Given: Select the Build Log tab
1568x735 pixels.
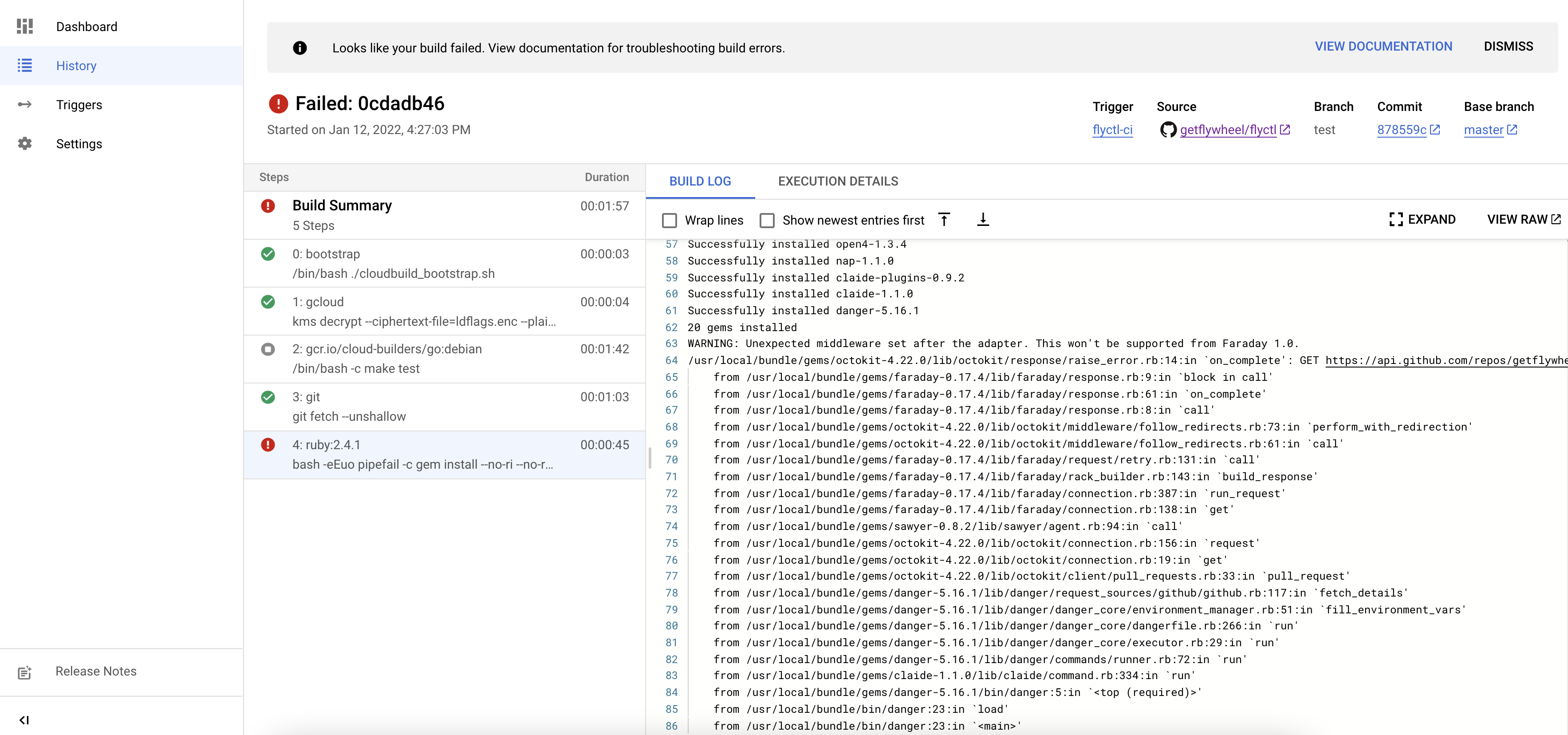Looking at the screenshot, I should pyautogui.click(x=700, y=182).
